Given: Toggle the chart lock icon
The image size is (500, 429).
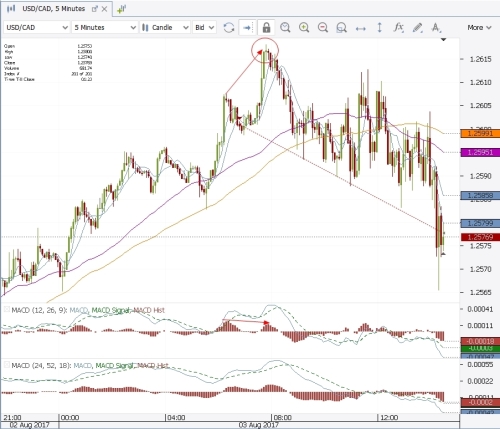Looking at the screenshot, I should coord(266,28).
